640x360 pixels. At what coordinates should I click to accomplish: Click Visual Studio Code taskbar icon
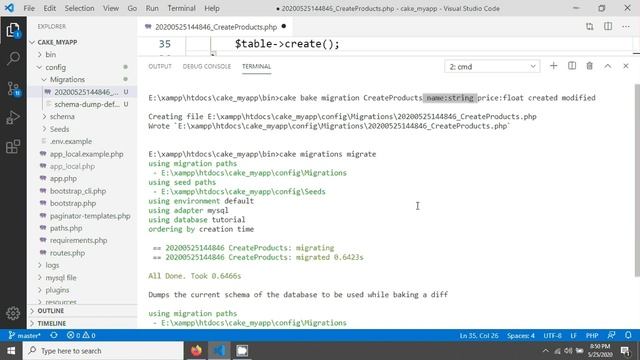(x=219, y=351)
